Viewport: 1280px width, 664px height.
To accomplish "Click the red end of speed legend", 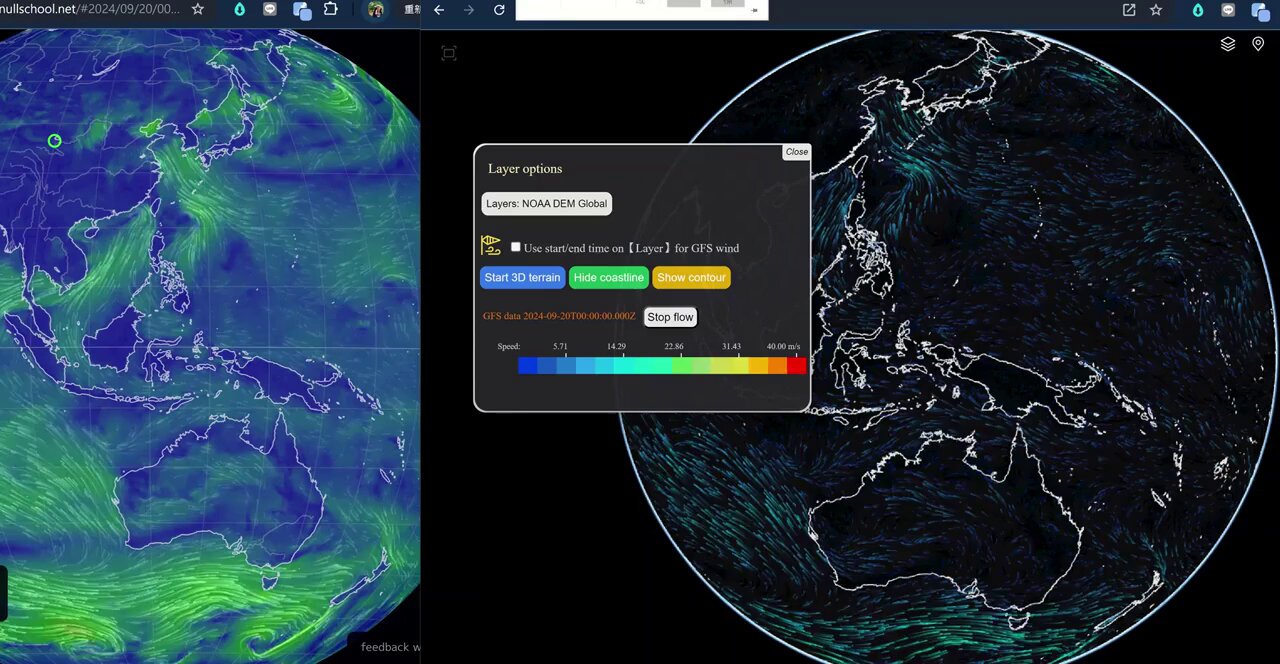I will coord(796,366).
